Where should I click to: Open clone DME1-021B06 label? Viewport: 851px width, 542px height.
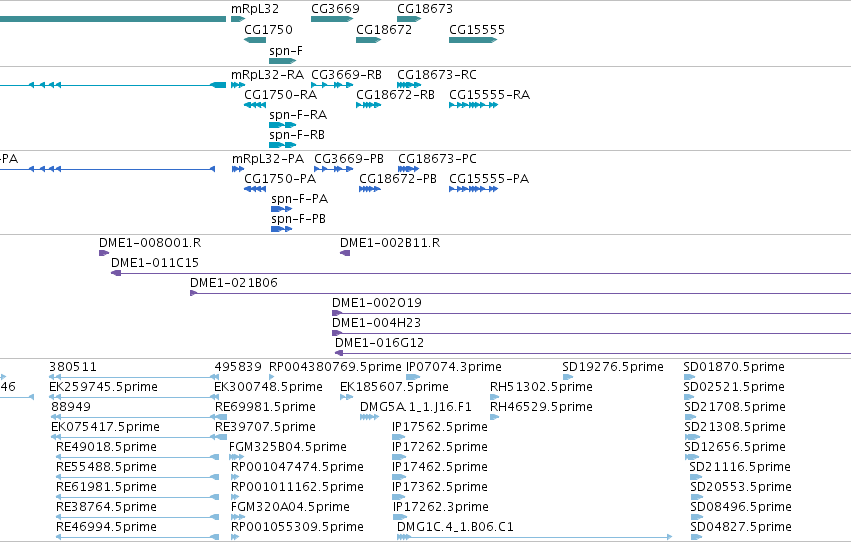click(233, 283)
